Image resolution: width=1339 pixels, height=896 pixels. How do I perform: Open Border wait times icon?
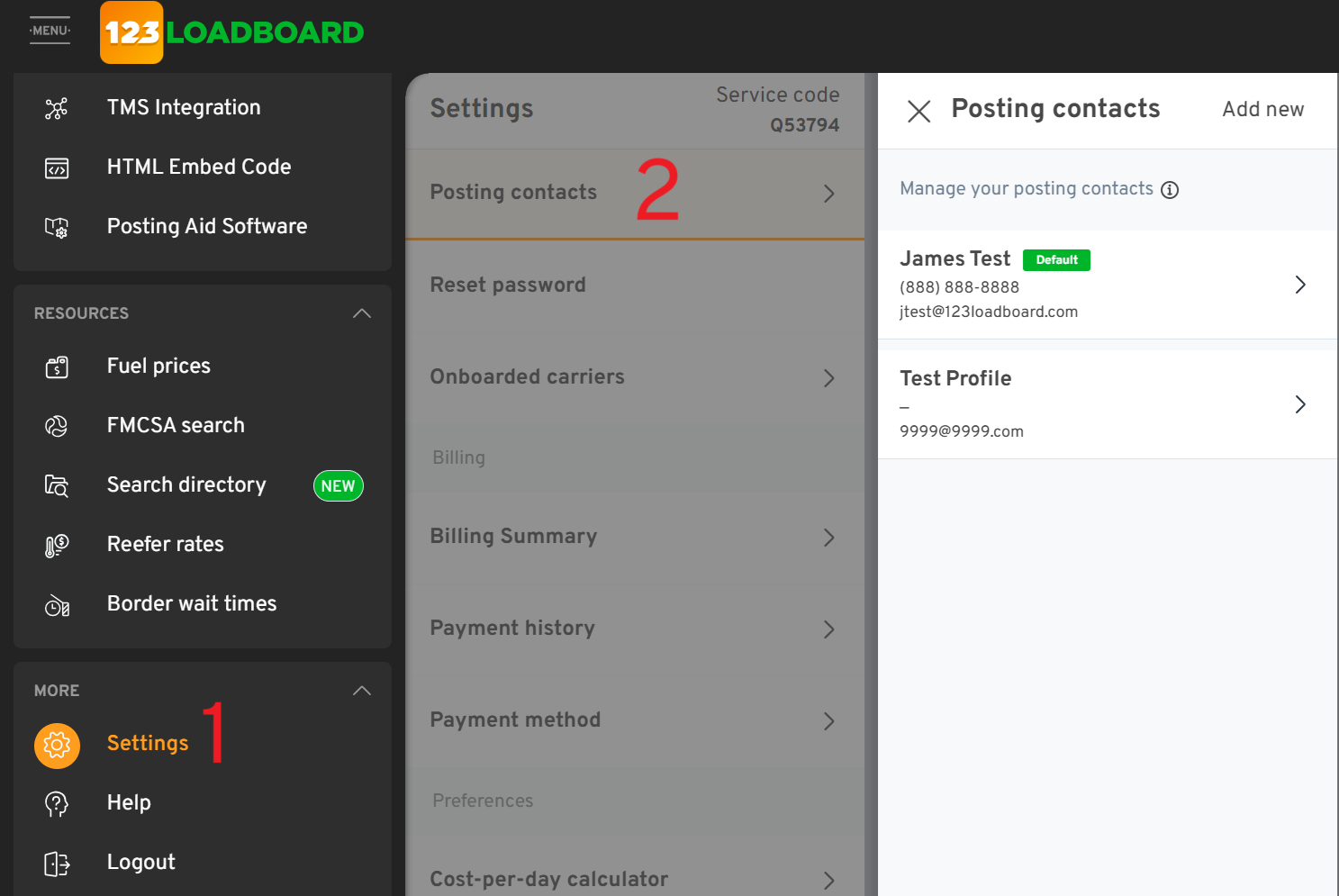point(57,605)
